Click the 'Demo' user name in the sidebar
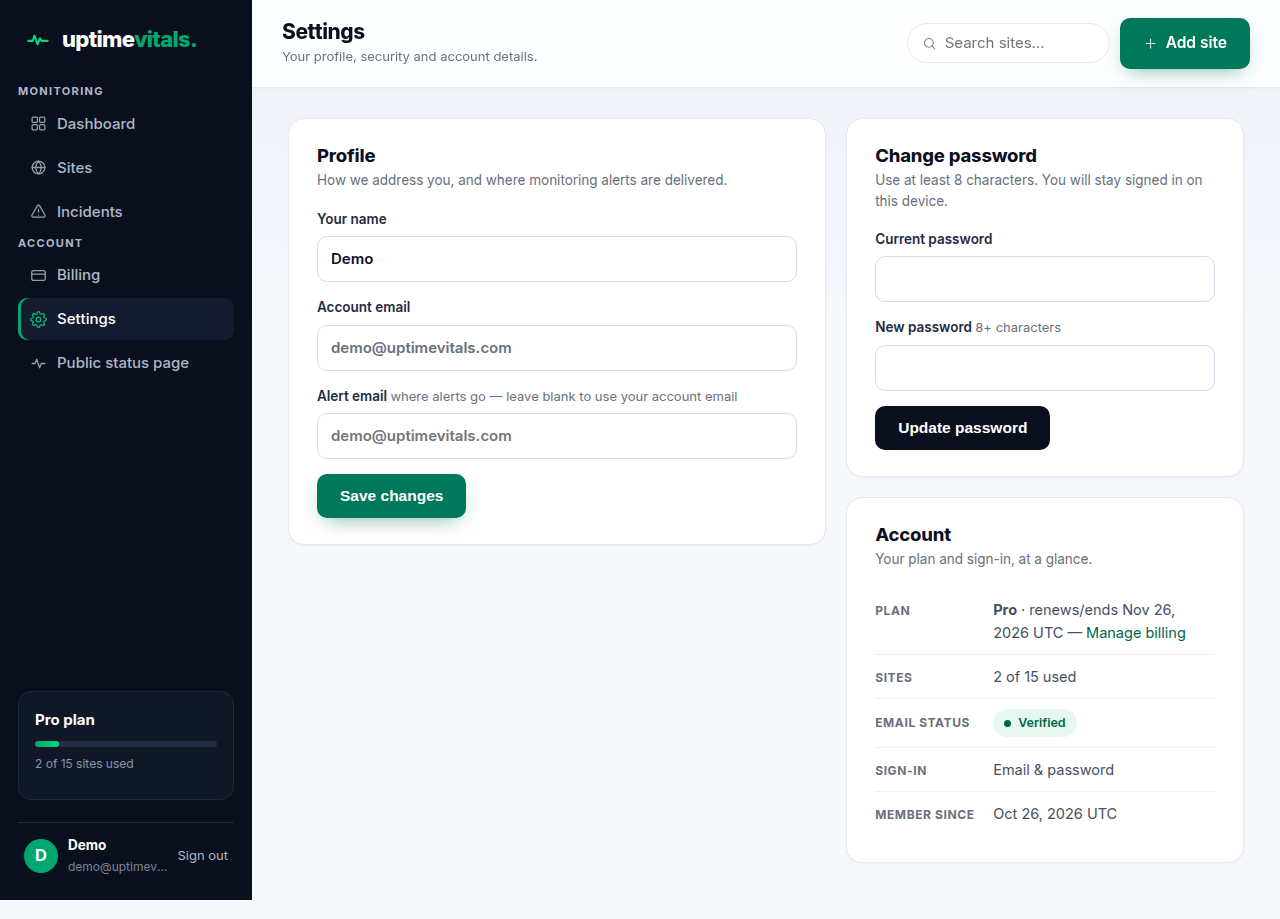The height and width of the screenshot is (919, 1280). pos(87,845)
